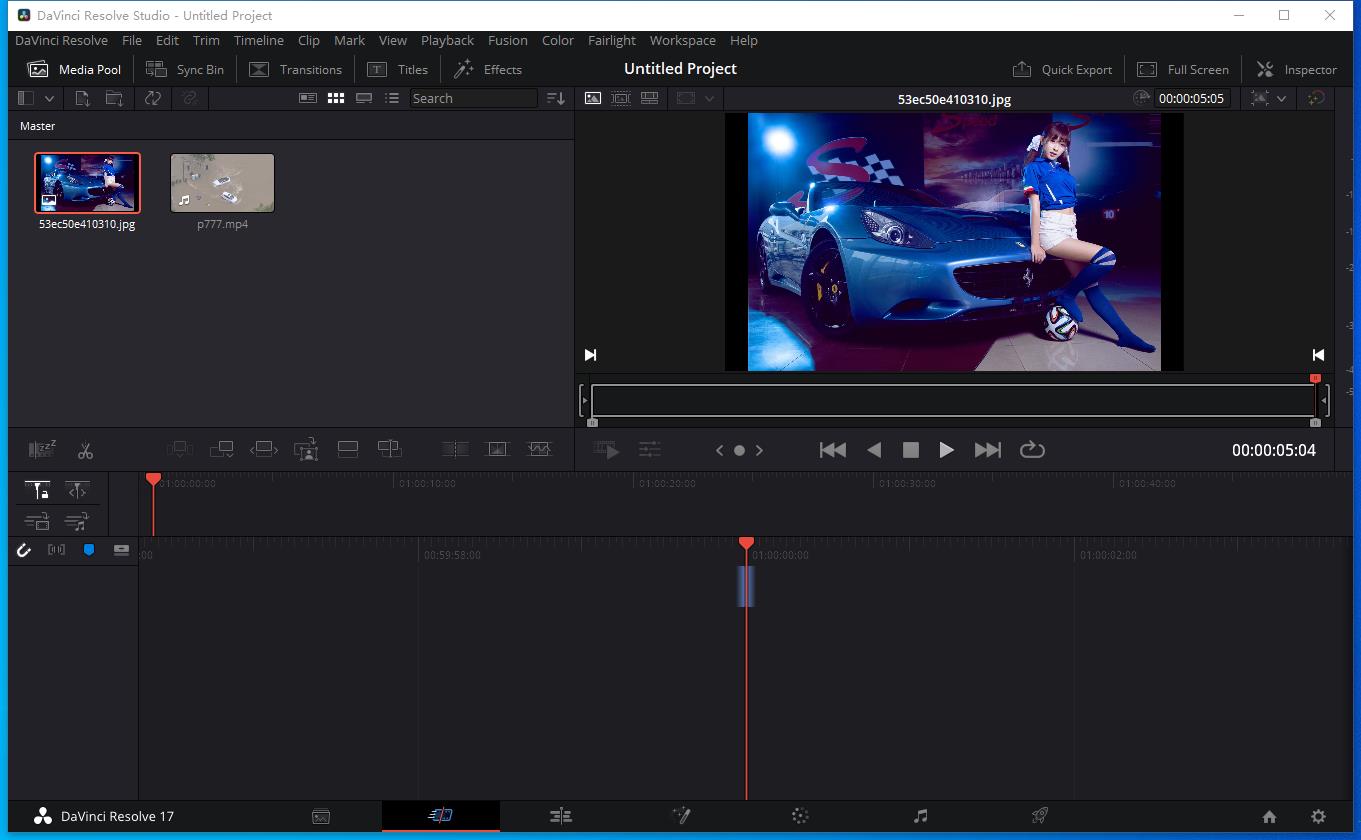Open the Transitions panel
Image resolution: width=1361 pixels, height=840 pixels.
tap(295, 69)
